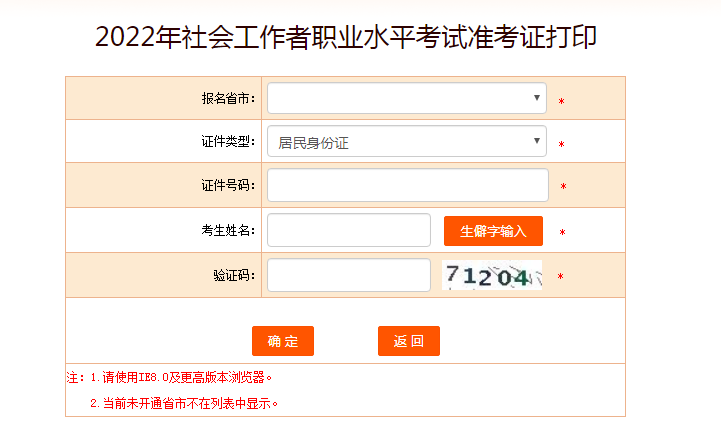
Task: Open the 报名省市 dropdown
Action: pos(407,98)
